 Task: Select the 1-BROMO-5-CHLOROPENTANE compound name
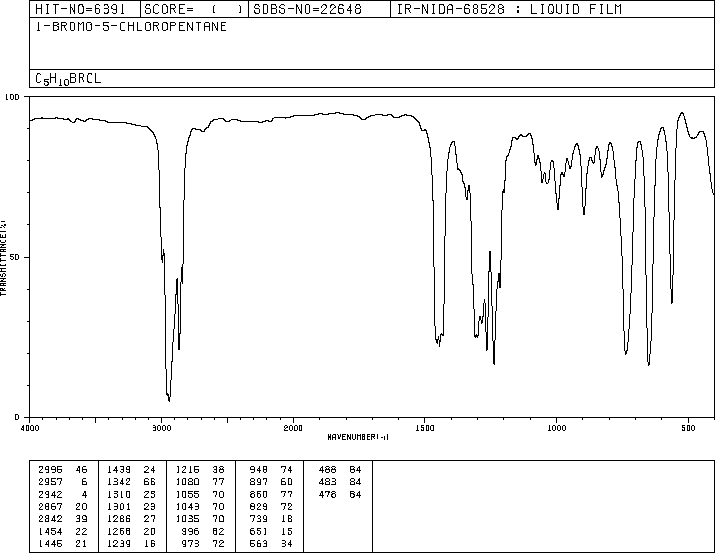tap(131, 27)
